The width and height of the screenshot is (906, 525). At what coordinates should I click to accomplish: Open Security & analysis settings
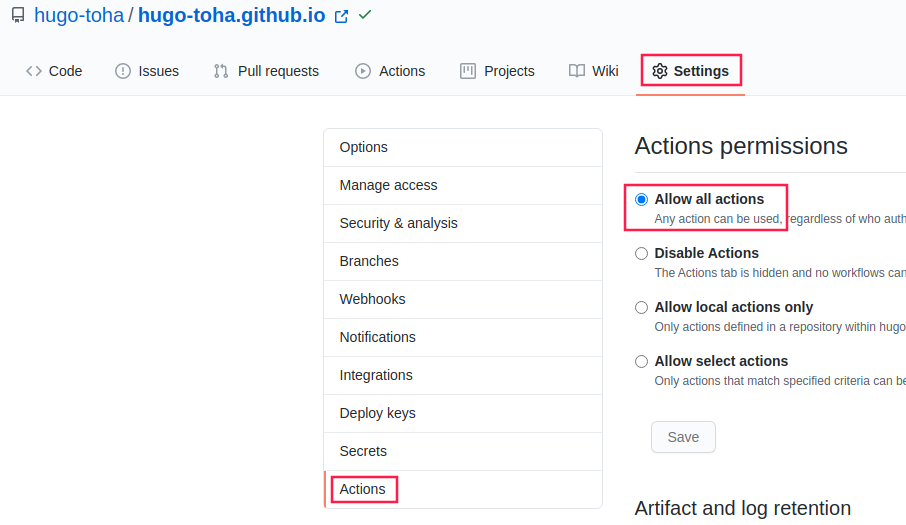(398, 223)
